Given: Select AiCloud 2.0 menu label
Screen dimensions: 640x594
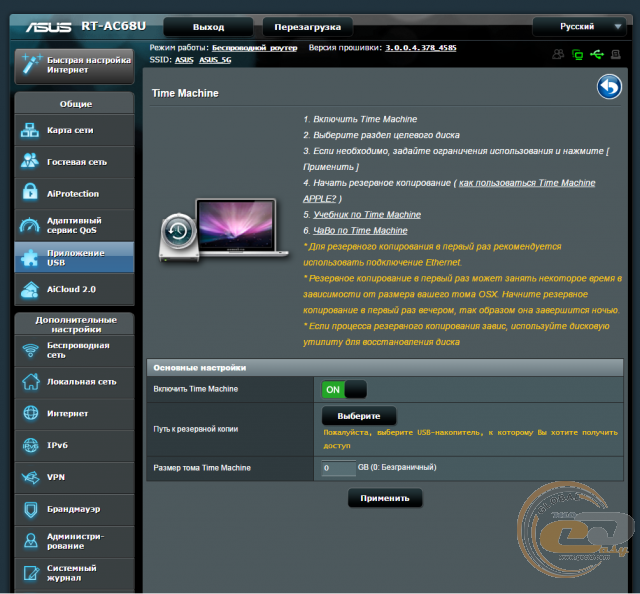Looking at the screenshot, I should click(71, 289).
